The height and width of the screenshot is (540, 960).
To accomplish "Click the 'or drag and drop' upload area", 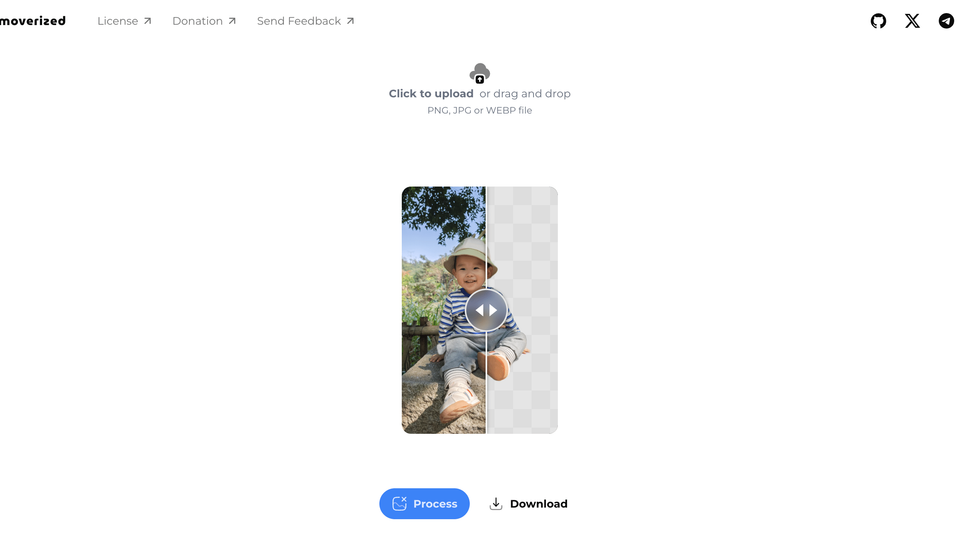I will tap(525, 94).
